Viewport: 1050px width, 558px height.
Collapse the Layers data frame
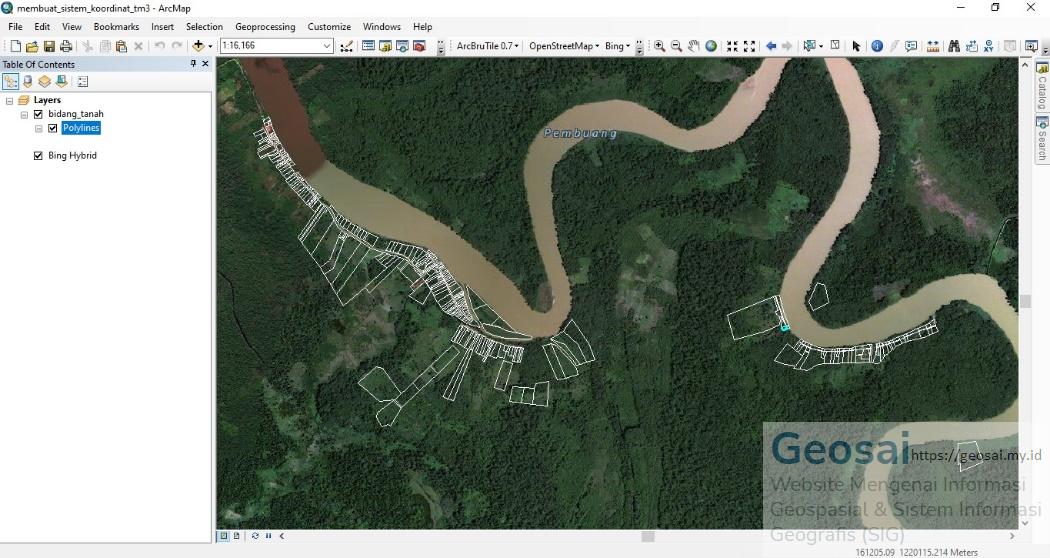[9, 100]
